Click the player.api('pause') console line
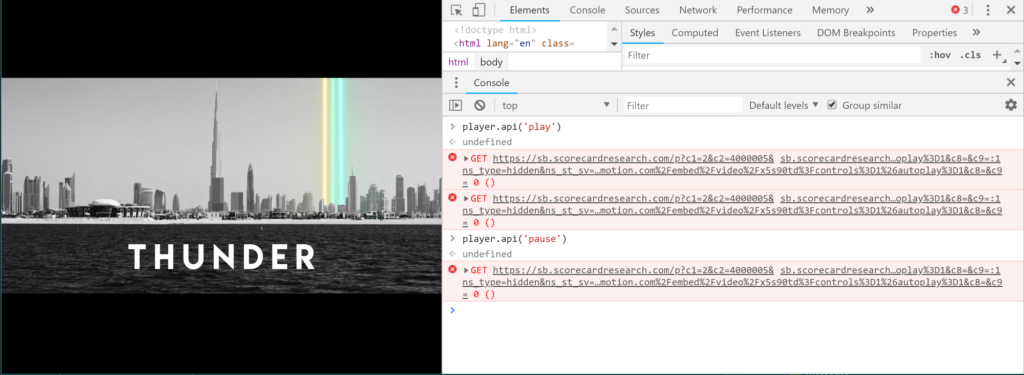Image resolution: width=1024 pixels, height=375 pixels. coord(514,239)
